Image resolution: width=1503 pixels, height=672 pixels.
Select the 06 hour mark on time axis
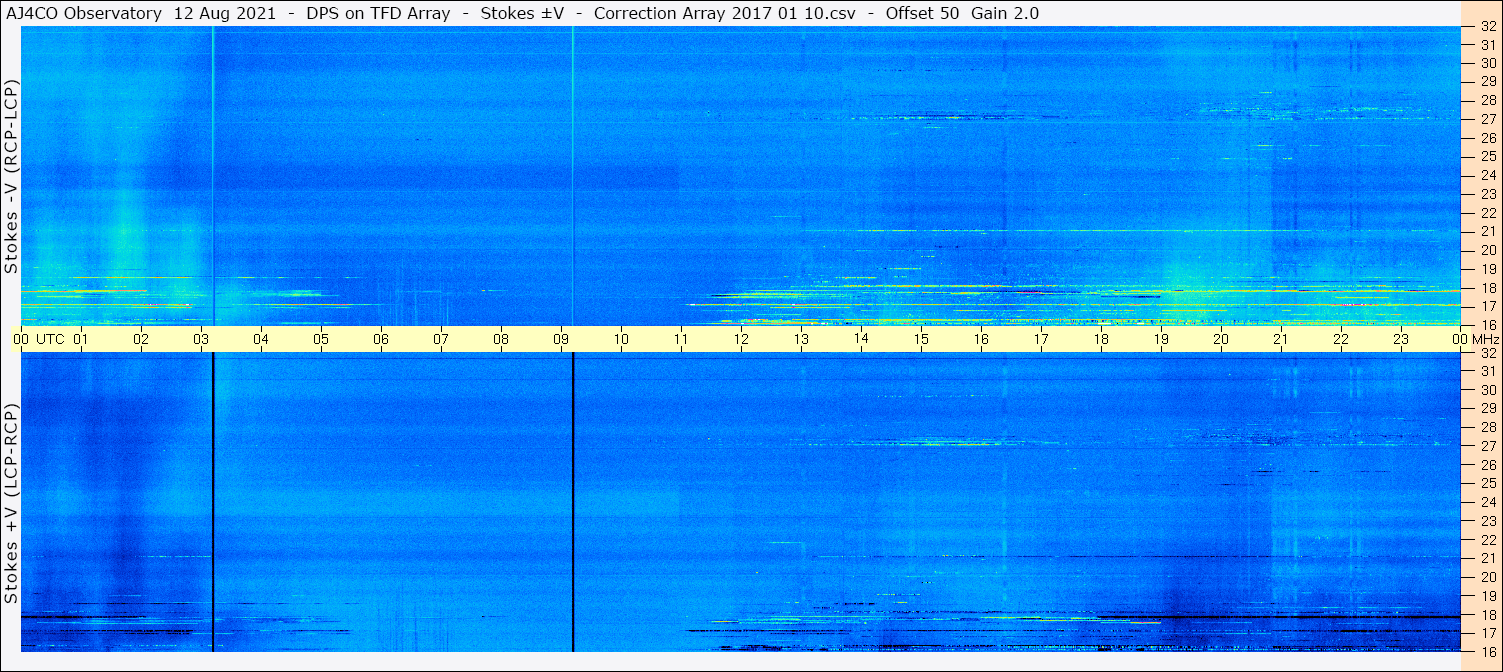tap(381, 339)
